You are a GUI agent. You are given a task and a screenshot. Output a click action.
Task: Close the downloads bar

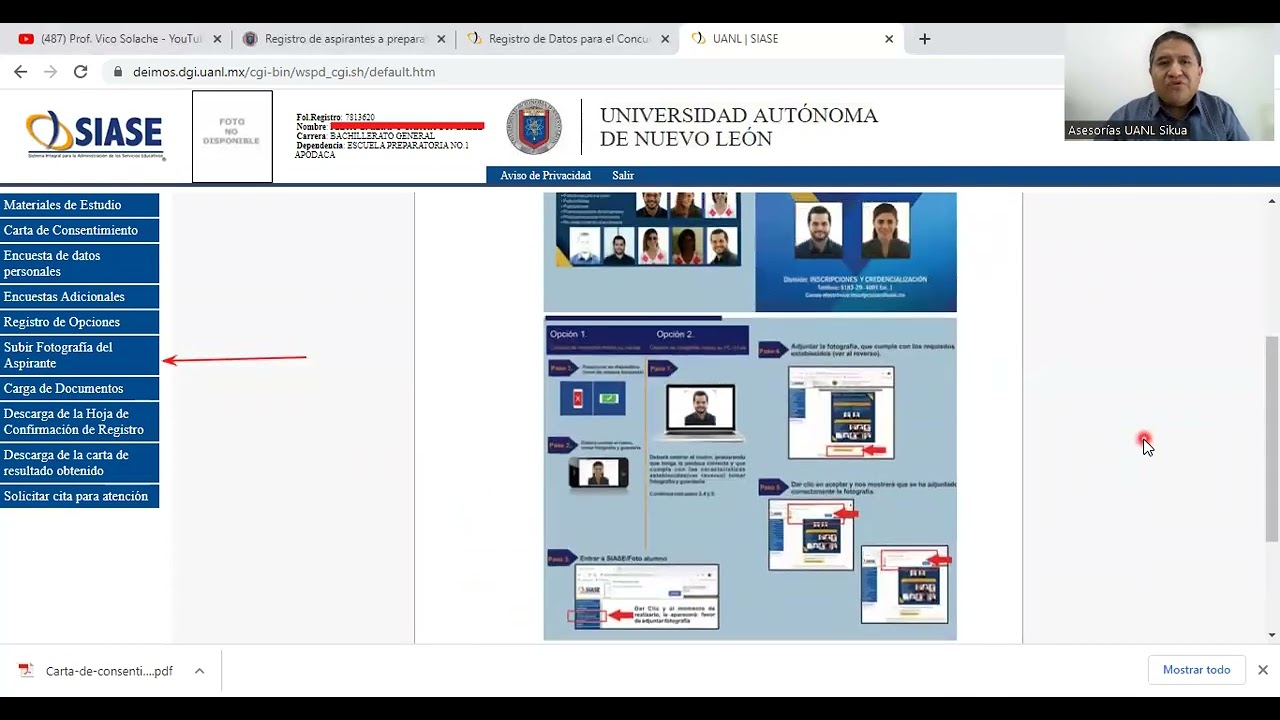(x=1263, y=670)
